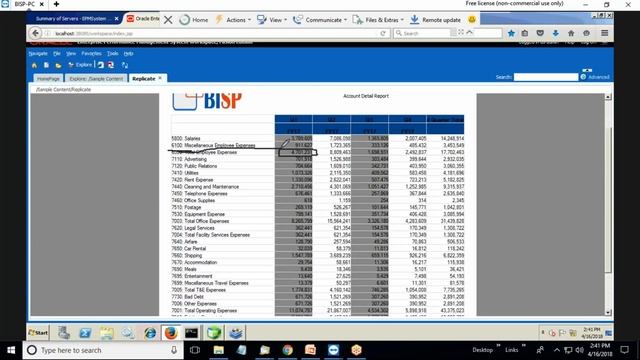Click TeamViewer icon on local taskbar
This screenshot has width=640, height=360.
333,350
